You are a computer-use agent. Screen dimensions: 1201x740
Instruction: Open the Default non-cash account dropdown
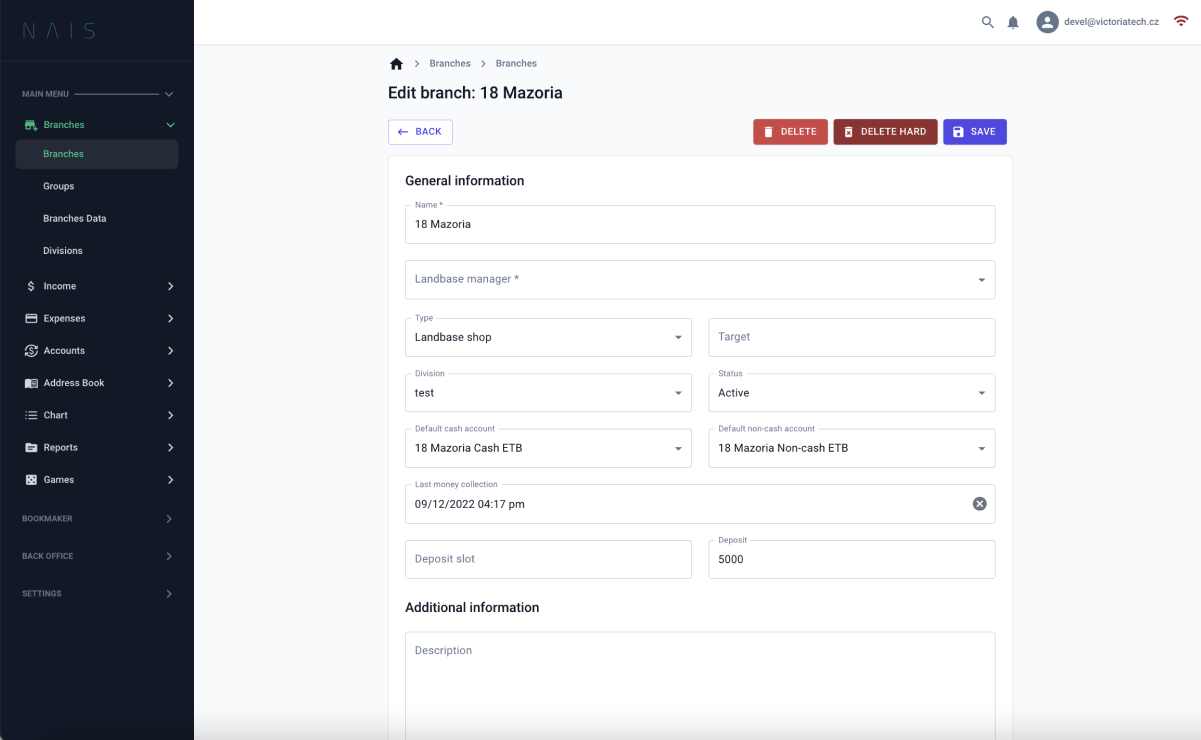tap(852, 448)
